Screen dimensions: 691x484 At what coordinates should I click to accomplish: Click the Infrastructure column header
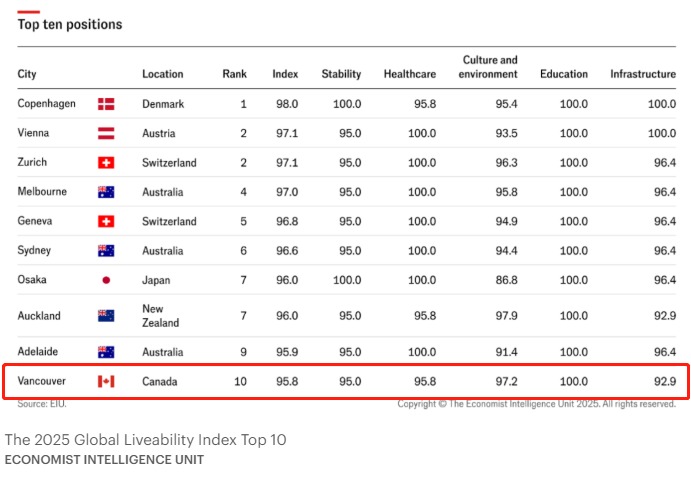pyautogui.click(x=643, y=74)
